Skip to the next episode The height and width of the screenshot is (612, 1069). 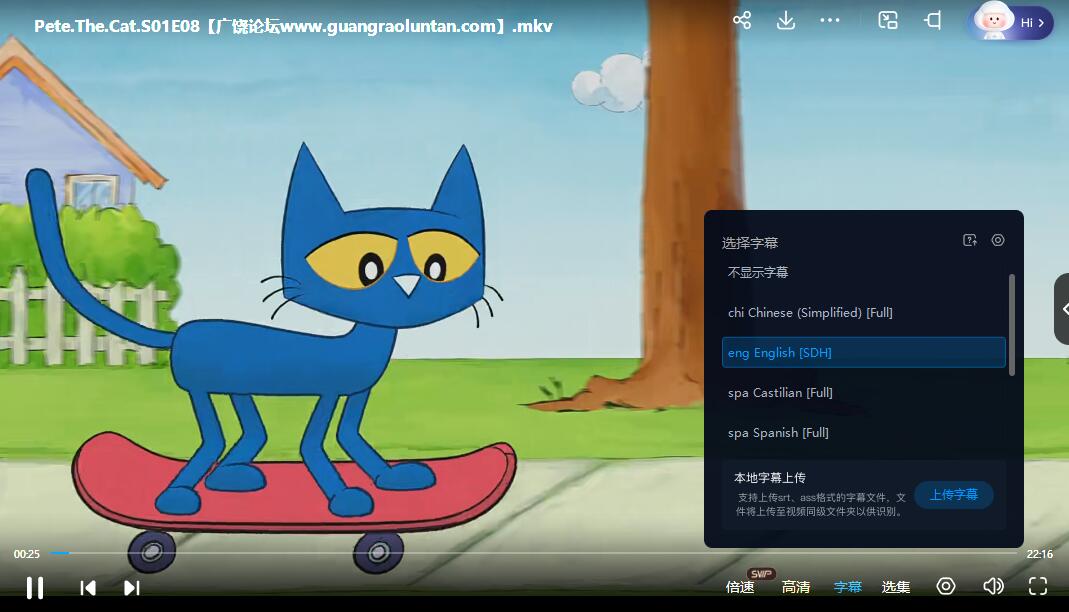point(132,587)
